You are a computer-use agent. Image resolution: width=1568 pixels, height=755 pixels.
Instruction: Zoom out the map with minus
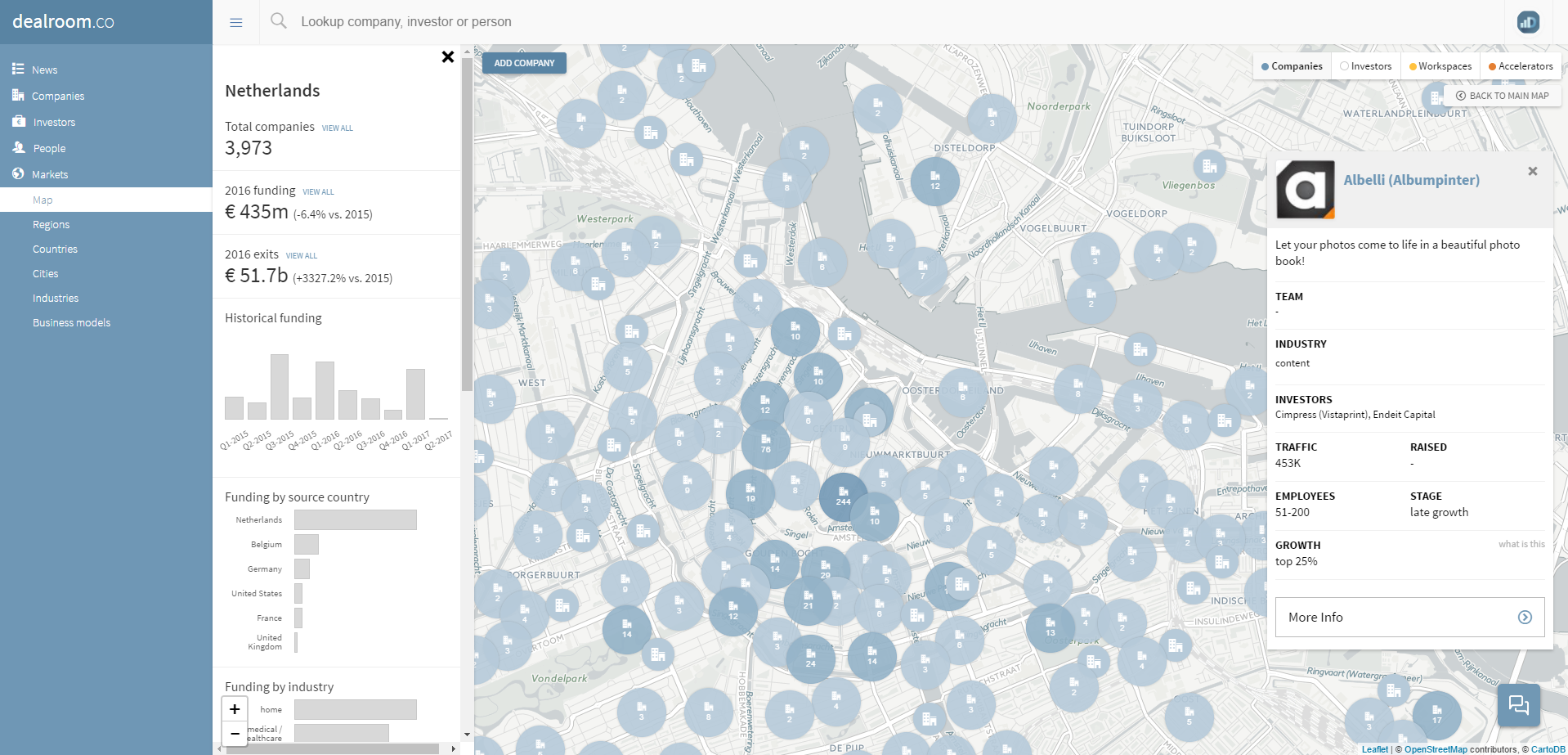tap(235, 733)
